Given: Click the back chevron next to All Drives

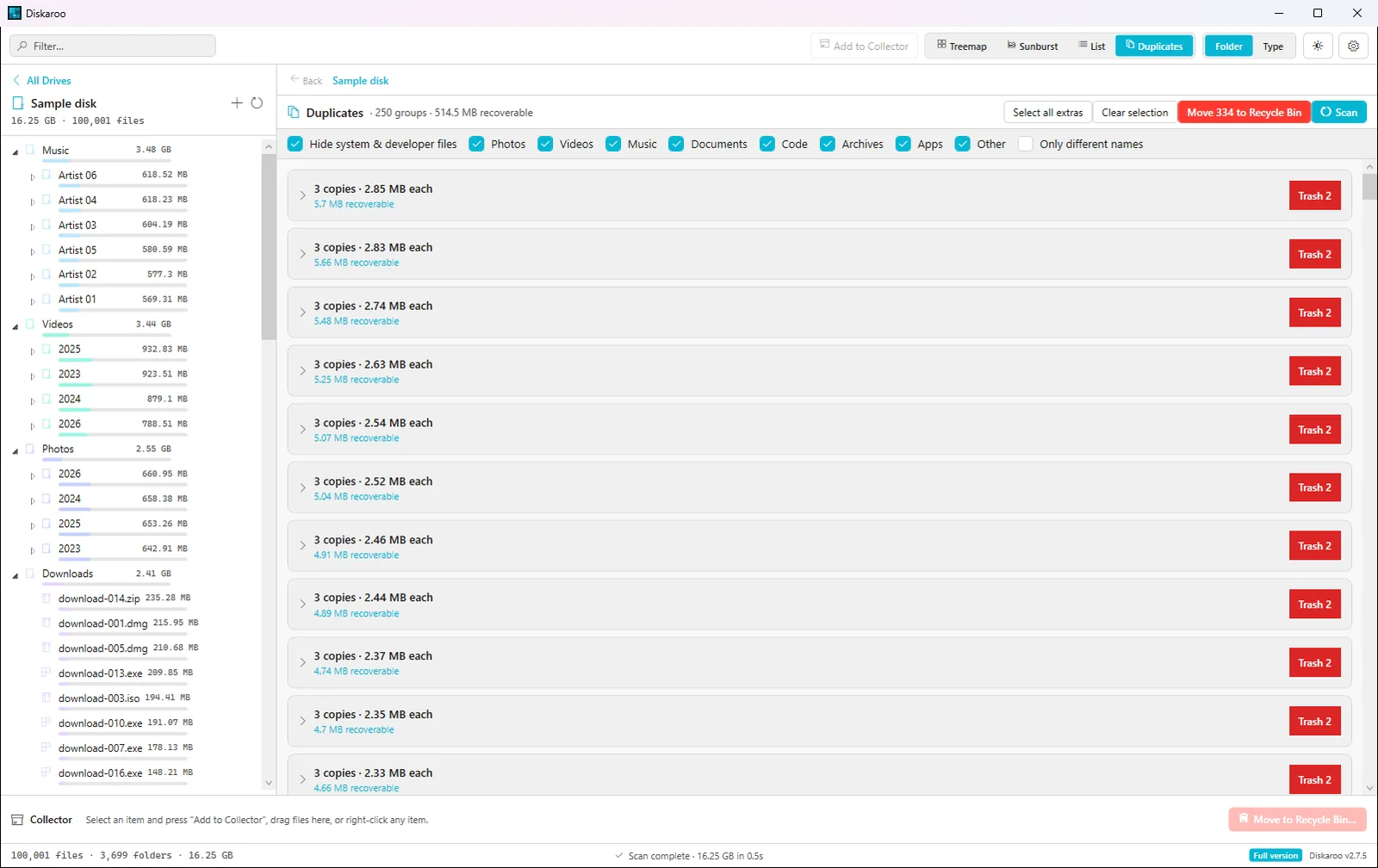Looking at the screenshot, I should click(x=16, y=80).
